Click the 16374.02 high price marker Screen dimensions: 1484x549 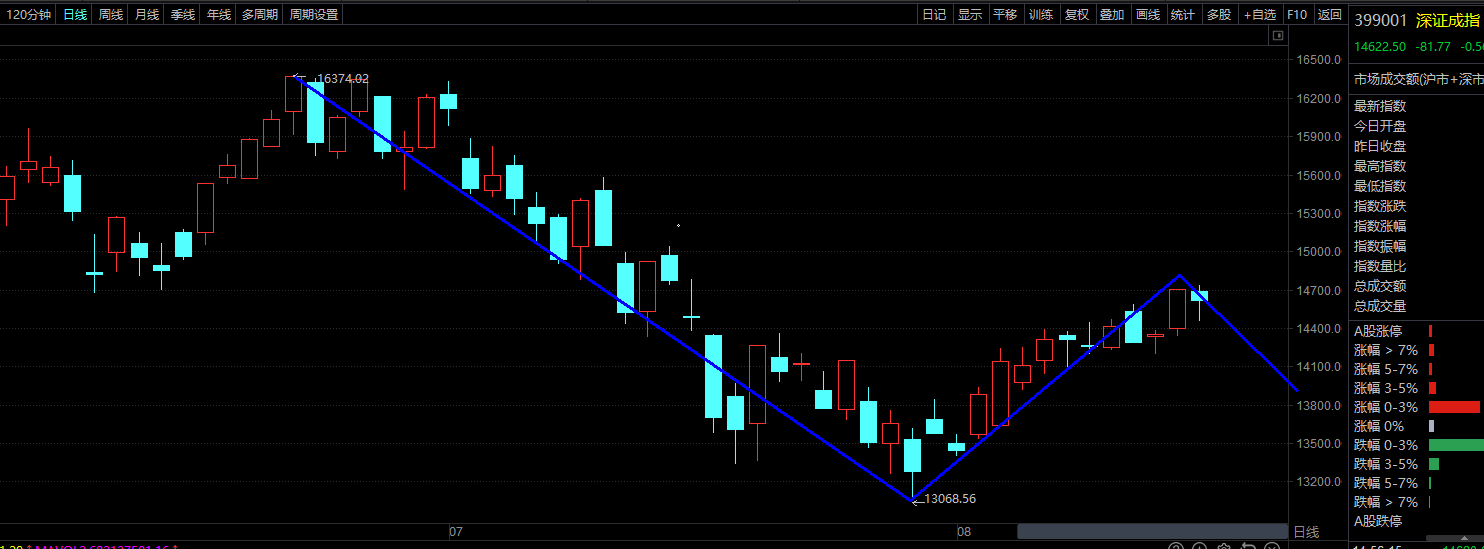point(342,78)
